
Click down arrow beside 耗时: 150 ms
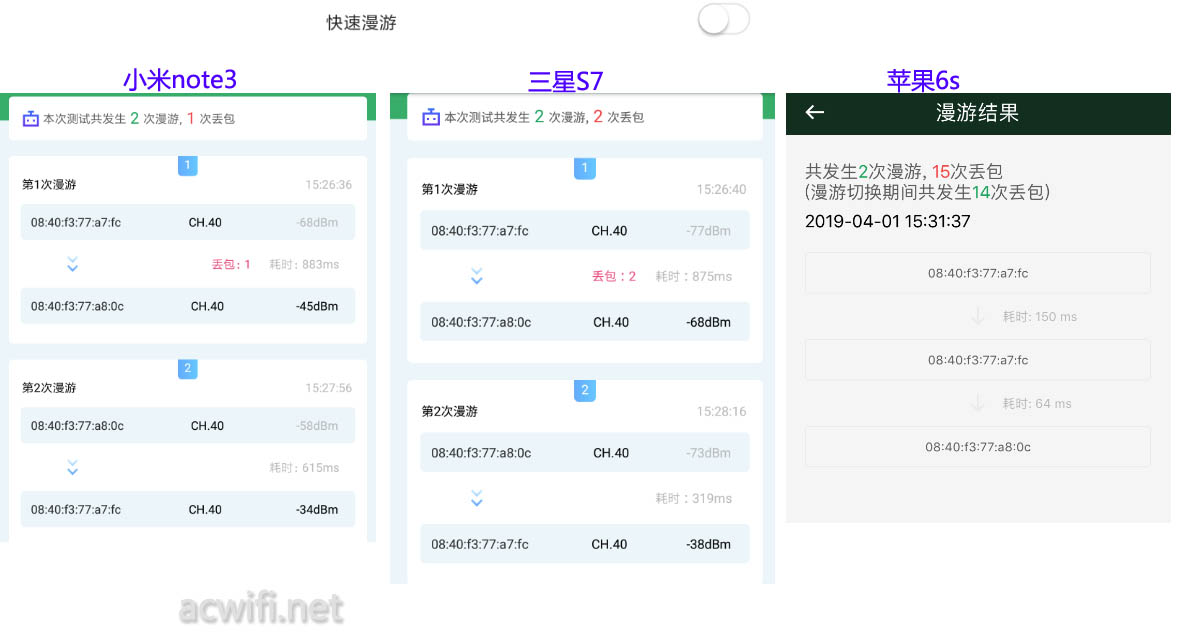coord(978,316)
